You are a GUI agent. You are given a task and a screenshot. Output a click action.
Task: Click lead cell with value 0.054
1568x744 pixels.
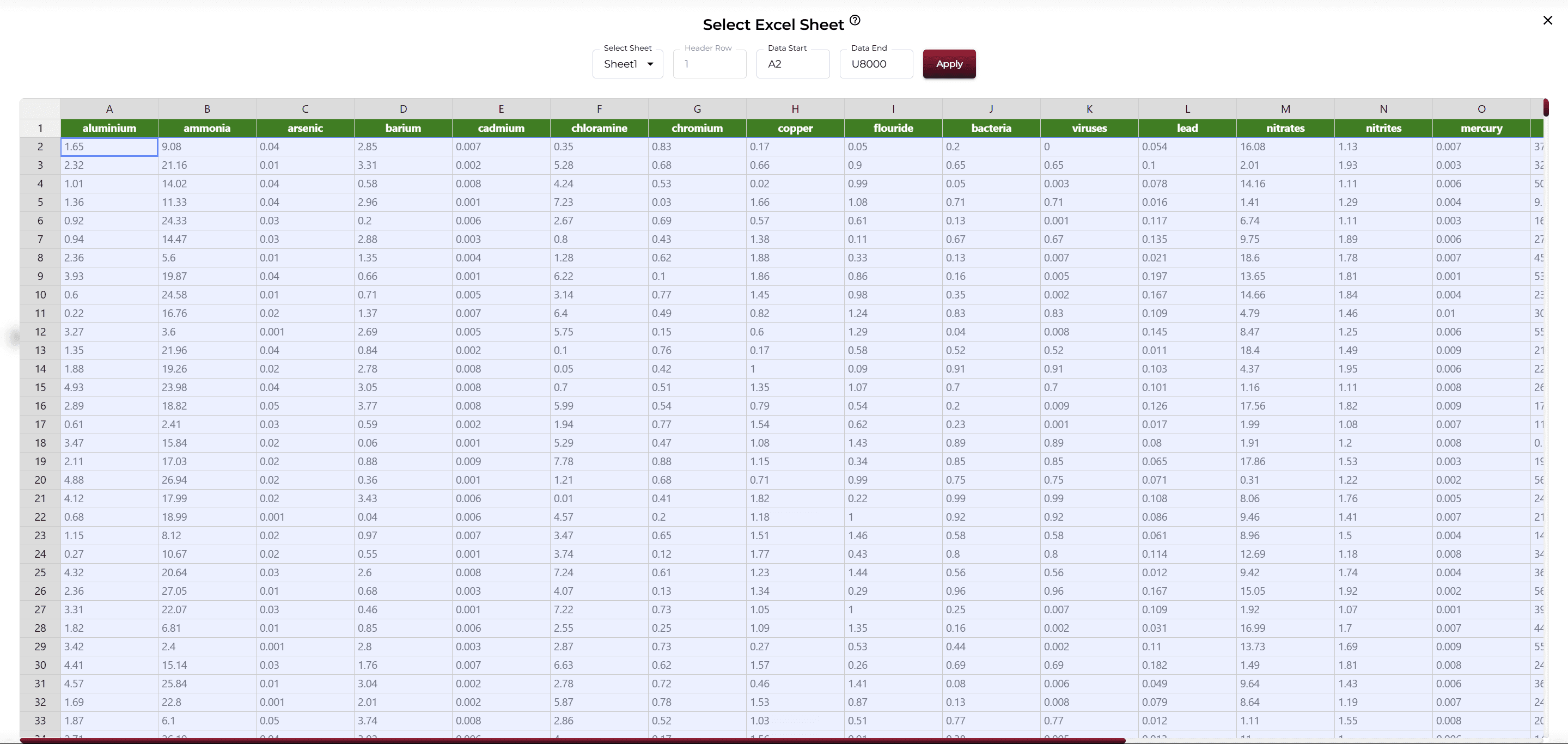click(x=1187, y=147)
